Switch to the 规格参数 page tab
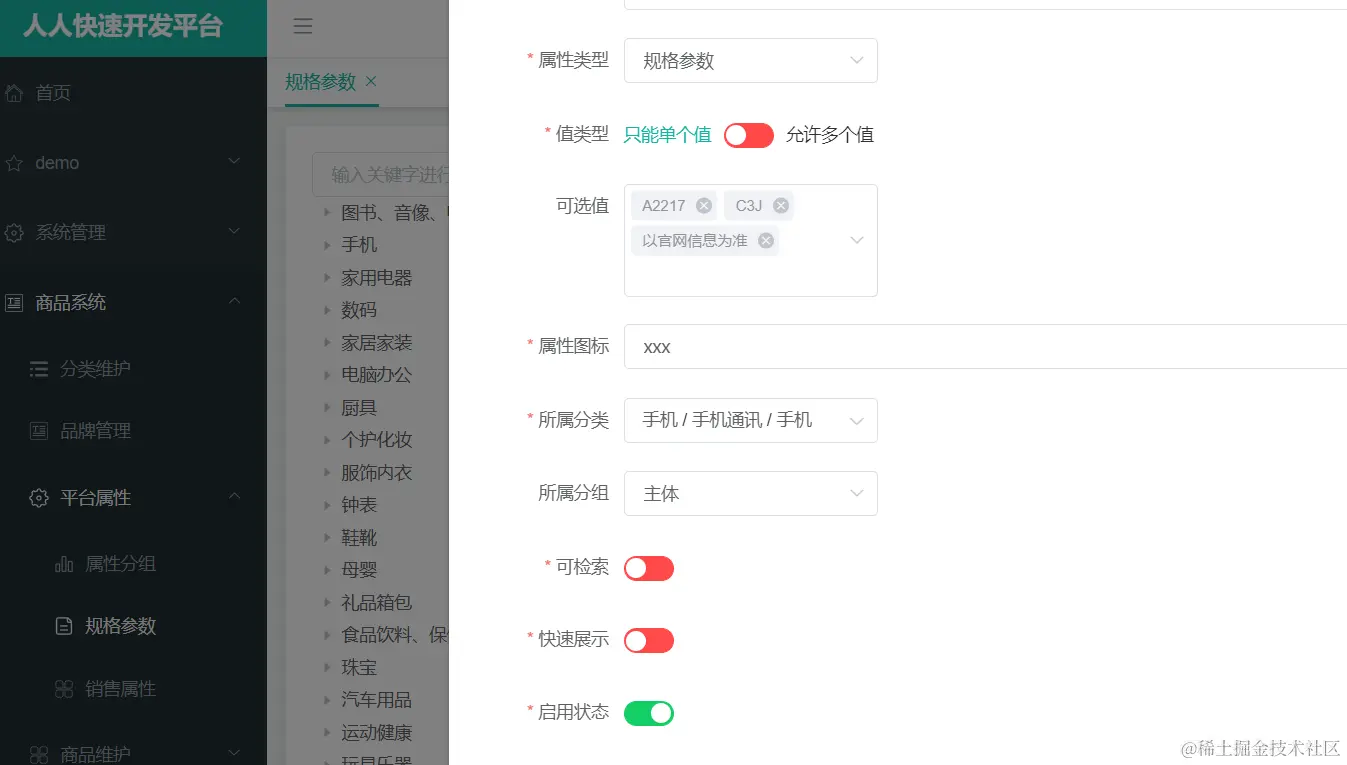Viewport: 1347px width, 765px height. coord(320,82)
